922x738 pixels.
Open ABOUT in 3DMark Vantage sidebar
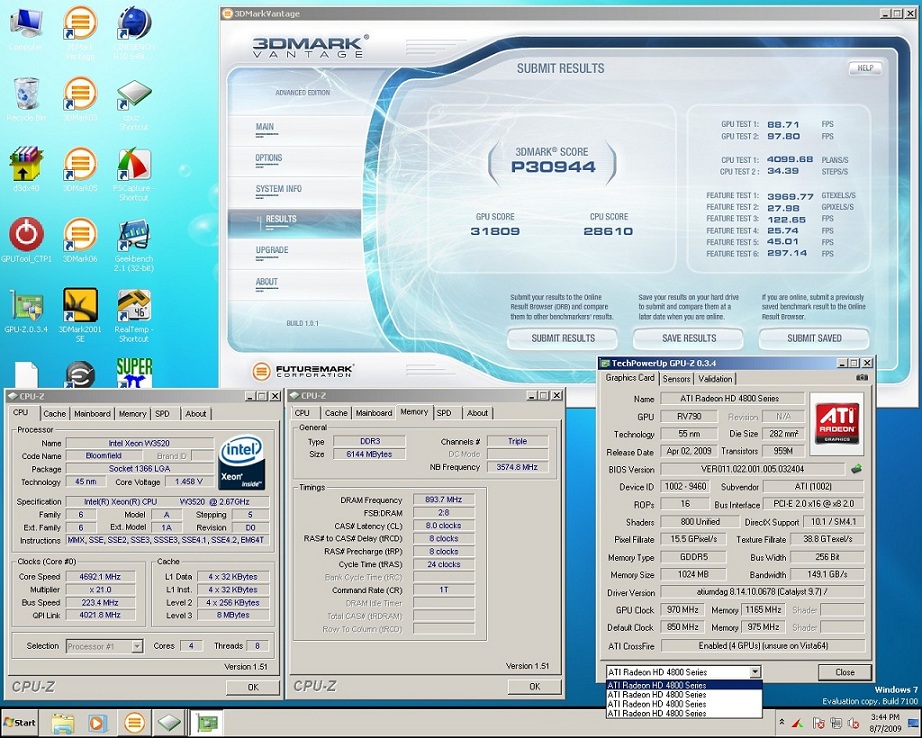[x=266, y=282]
